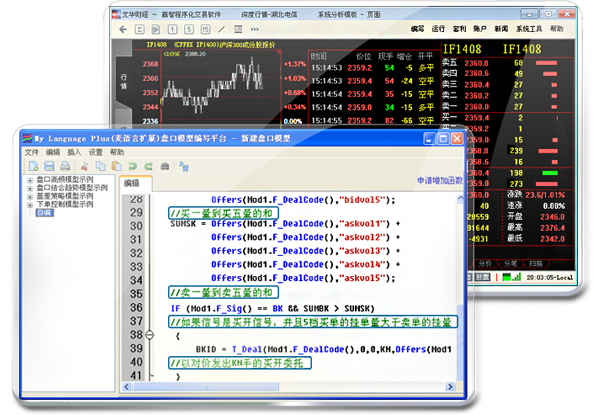Open the 运行 menu in trading window
Image resolution: width=593 pixels, height=415 pixels.
pyautogui.click(x=438, y=29)
